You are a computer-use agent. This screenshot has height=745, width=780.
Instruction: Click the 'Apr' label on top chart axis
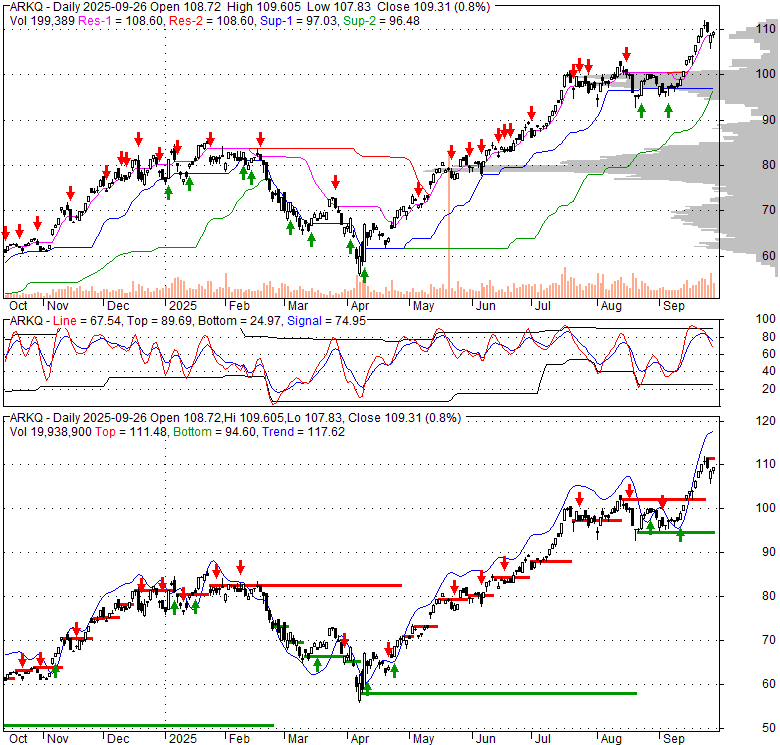360,306
